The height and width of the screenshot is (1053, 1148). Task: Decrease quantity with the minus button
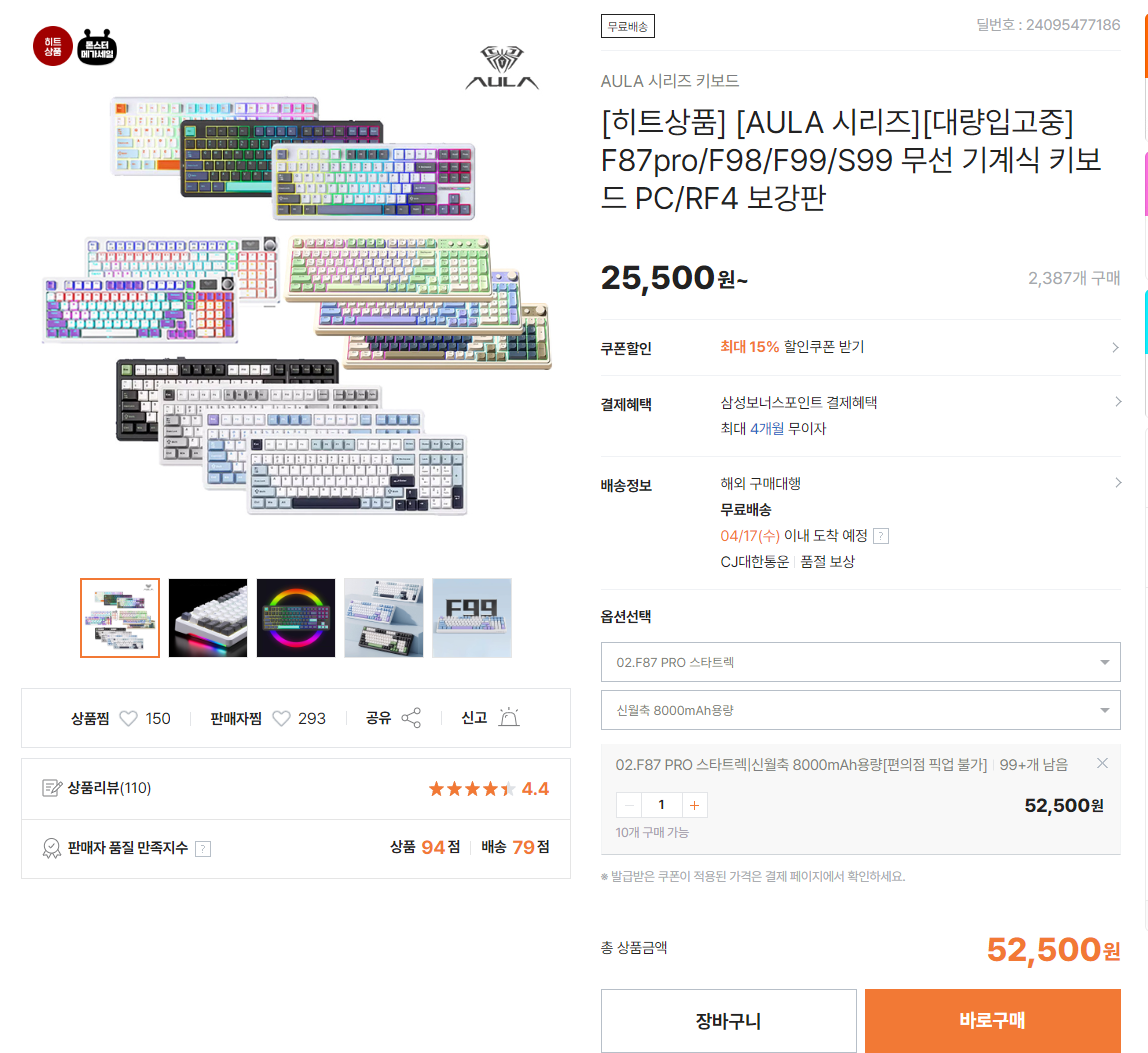click(x=629, y=805)
